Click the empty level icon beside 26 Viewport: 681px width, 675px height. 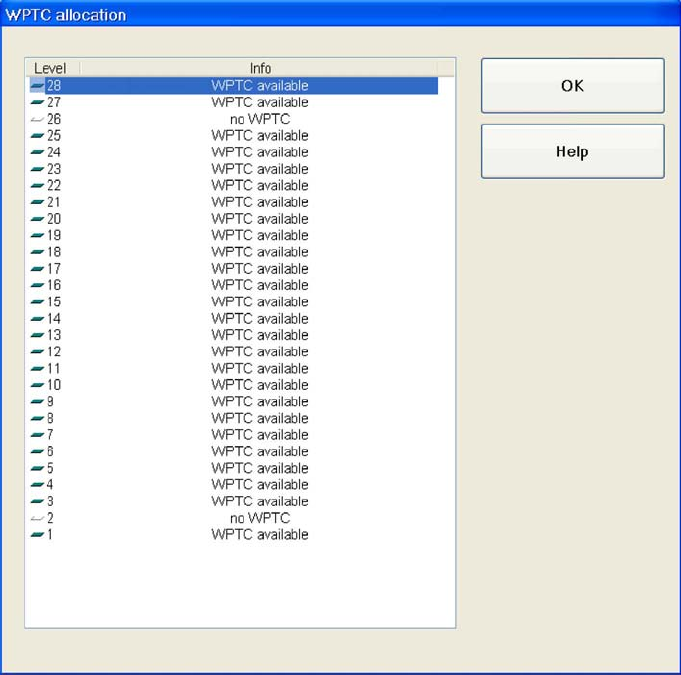pyautogui.click(x=37, y=119)
